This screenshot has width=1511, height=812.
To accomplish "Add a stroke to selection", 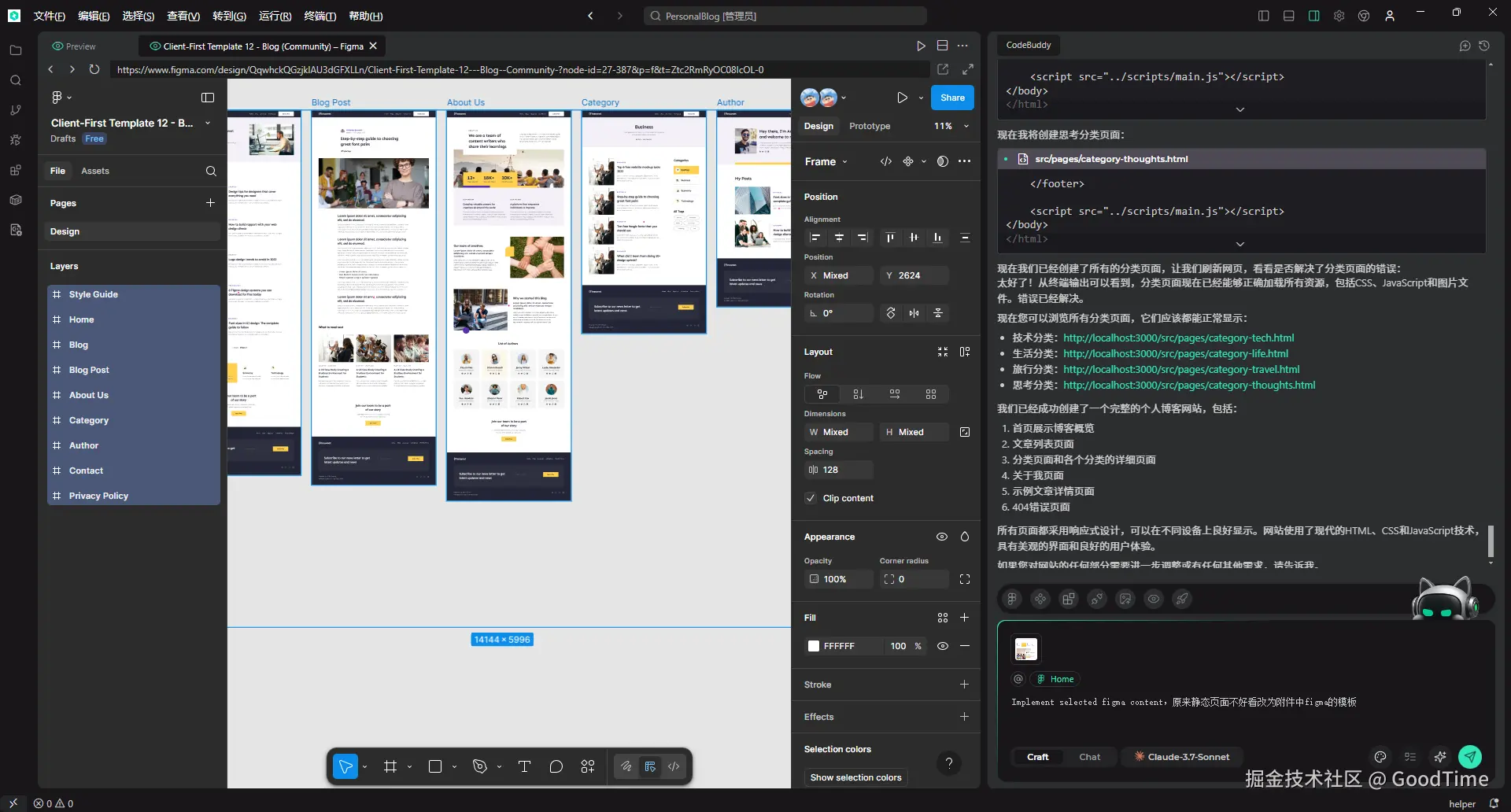I will [x=965, y=685].
